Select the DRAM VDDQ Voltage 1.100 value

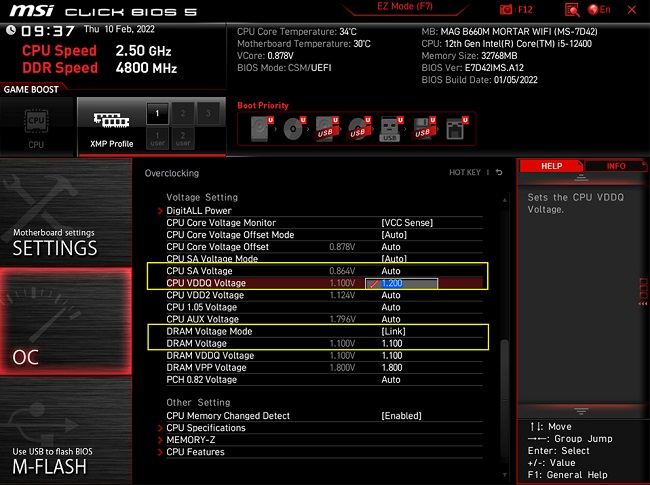[392, 355]
